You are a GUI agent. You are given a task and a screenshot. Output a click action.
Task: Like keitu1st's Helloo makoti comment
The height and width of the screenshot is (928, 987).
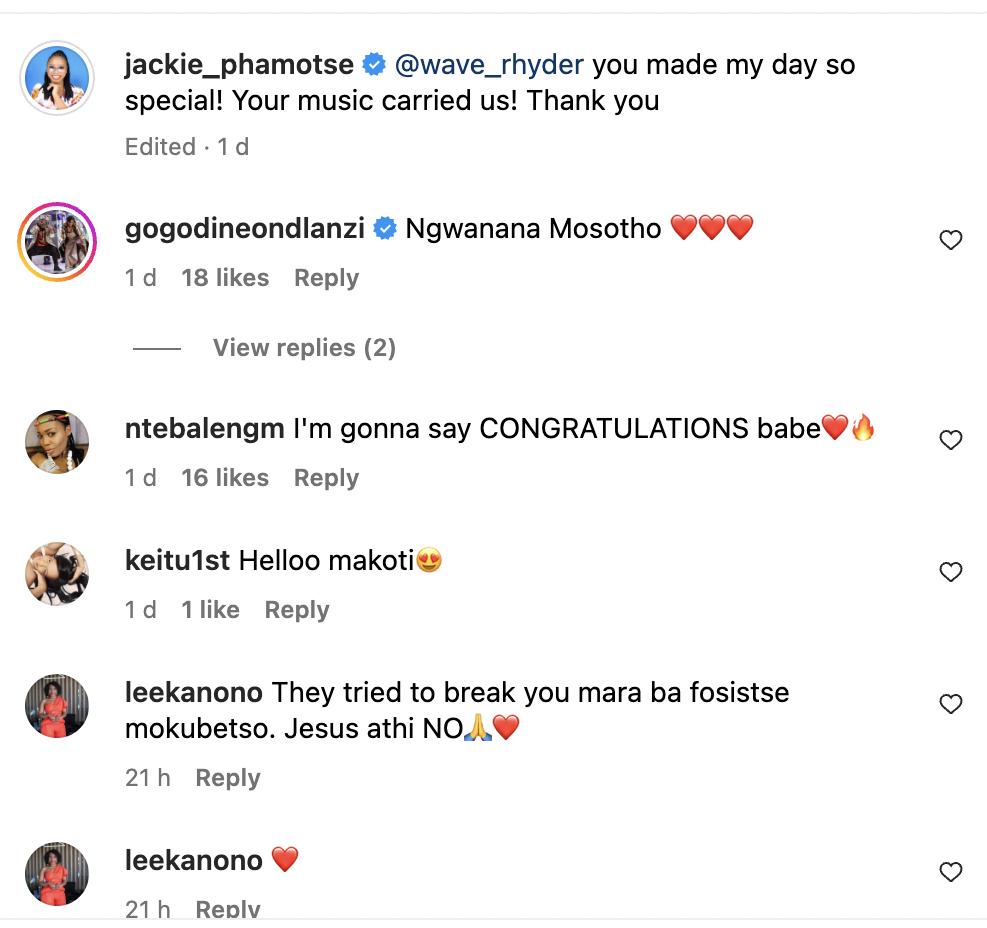[x=950, y=572]
